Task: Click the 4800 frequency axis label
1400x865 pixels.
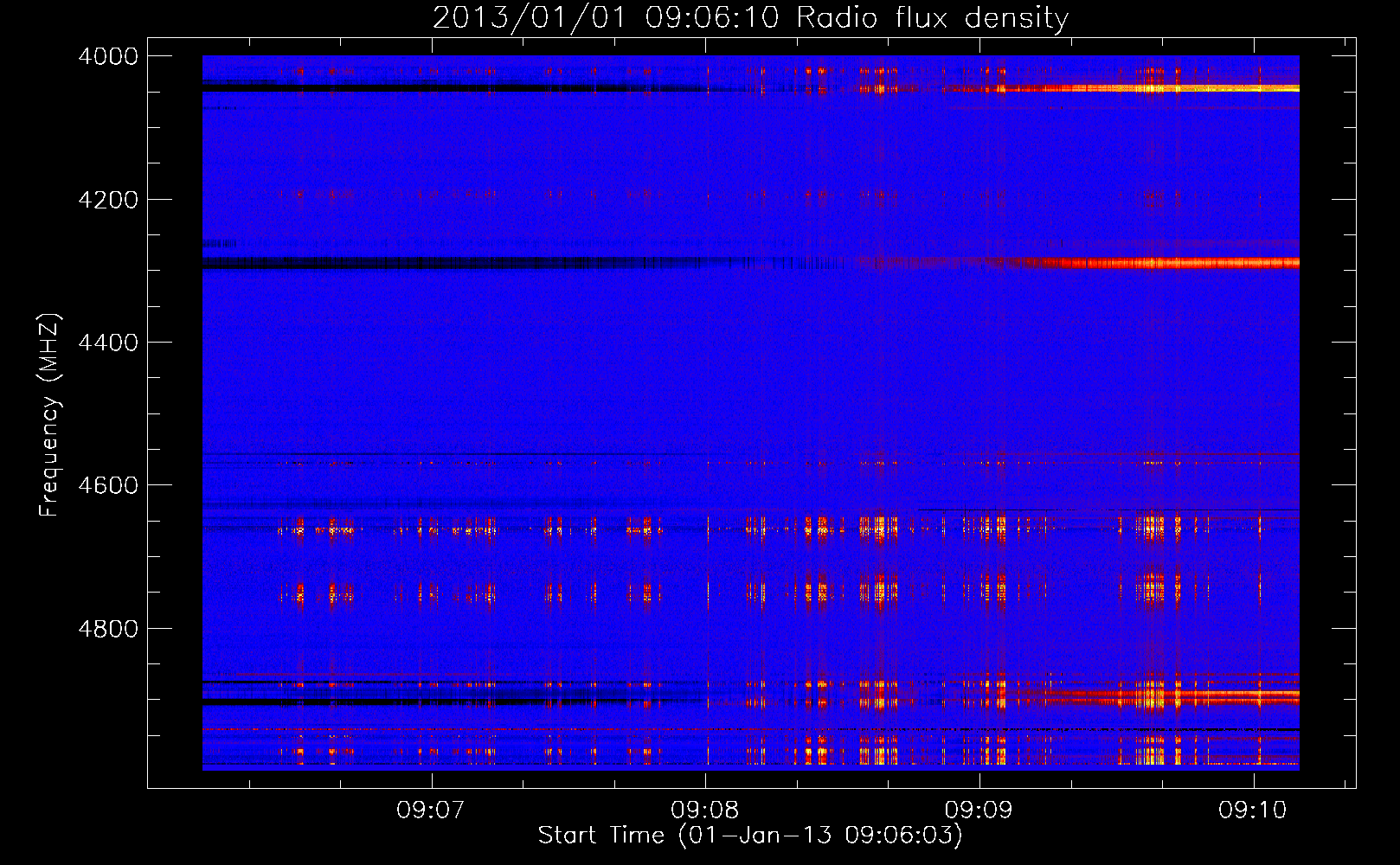Action: [x=107, y=629]
